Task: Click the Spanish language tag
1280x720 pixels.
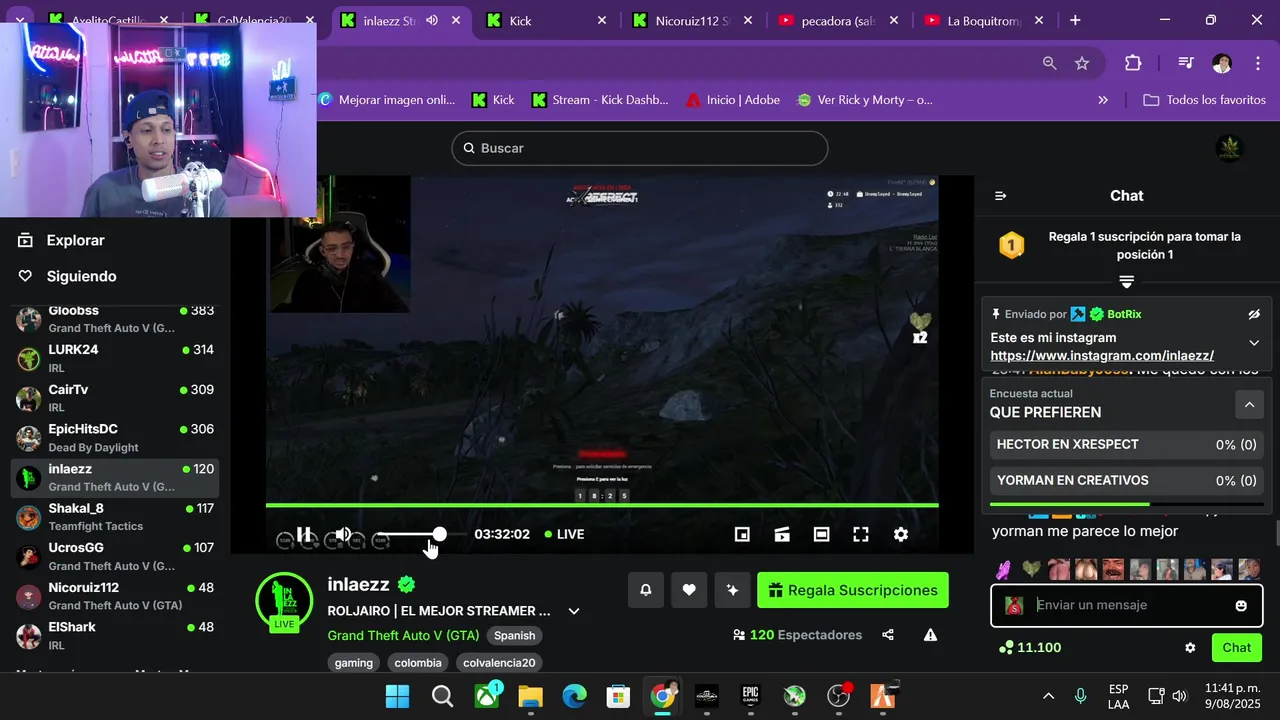Action: pyautogui.click(x=515, y=635)
